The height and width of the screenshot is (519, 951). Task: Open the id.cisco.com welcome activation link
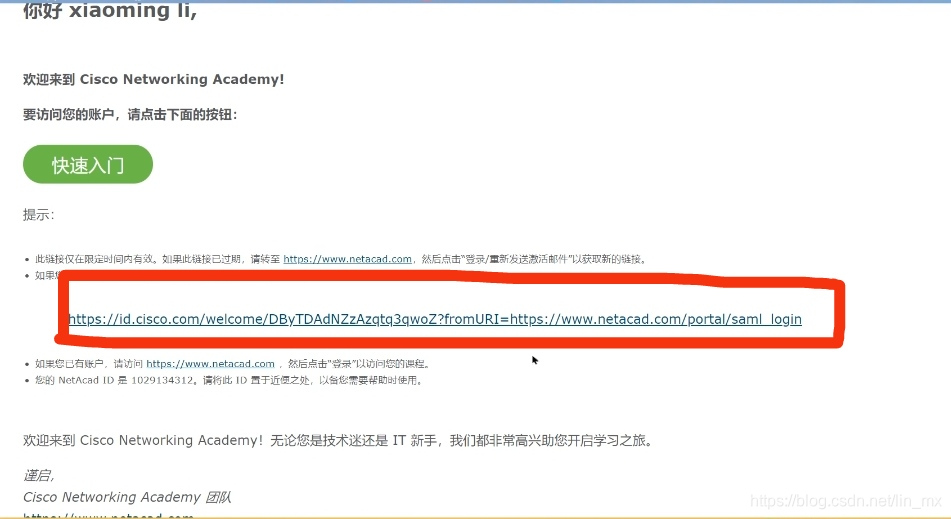(x=435, y=320)
